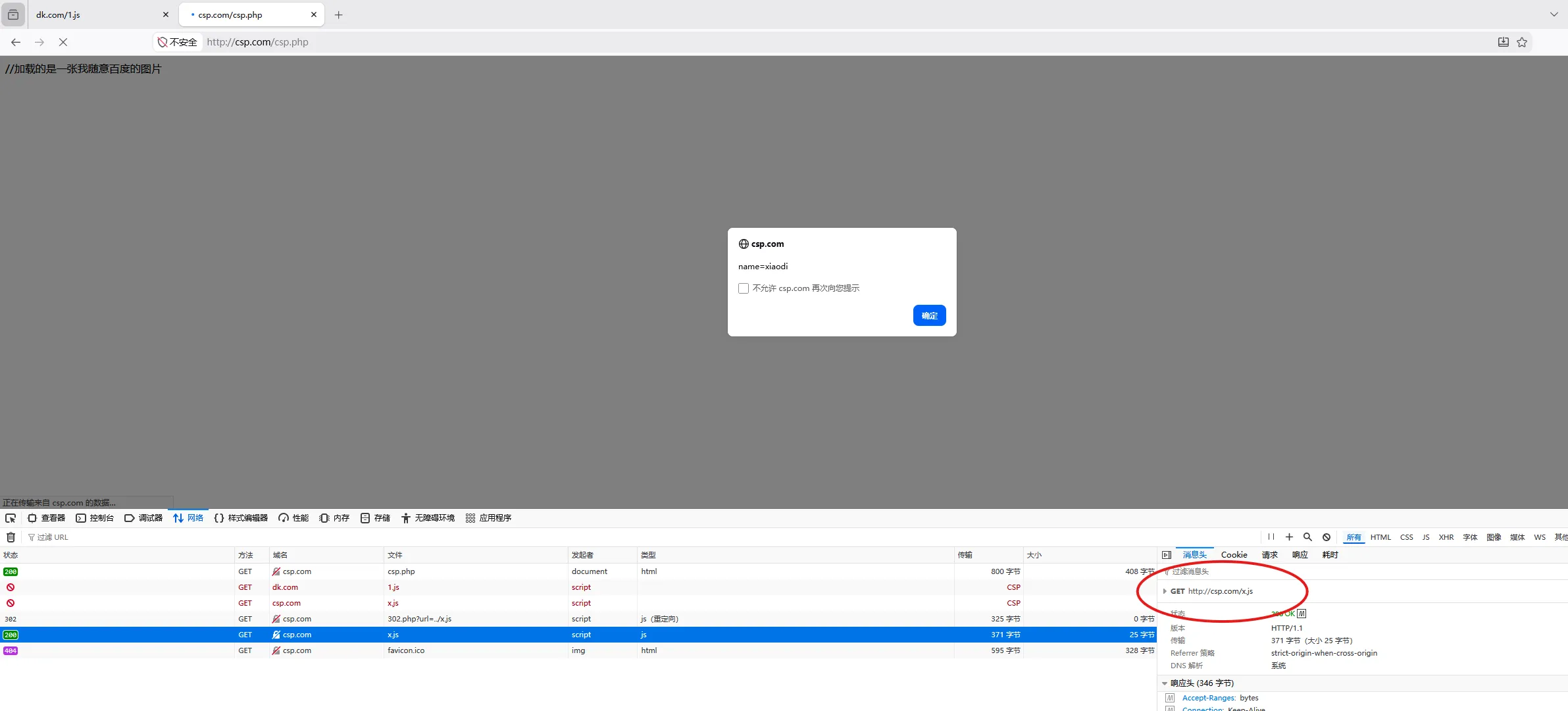Open the 存储 (Storage) panel
This screenshot has width=1568, height=711.
point(375,518)
